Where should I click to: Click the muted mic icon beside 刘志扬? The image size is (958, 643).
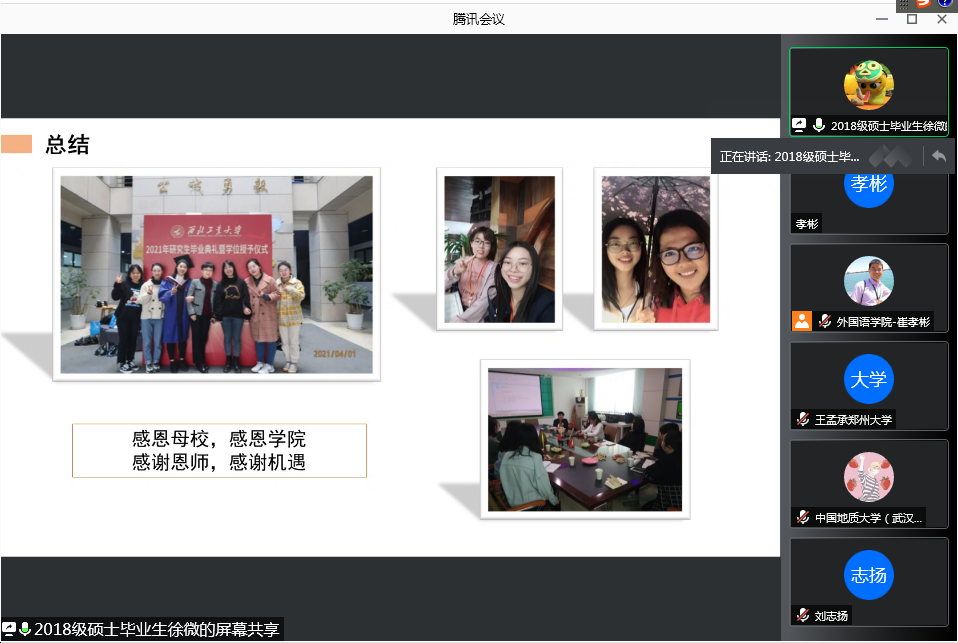802,616
